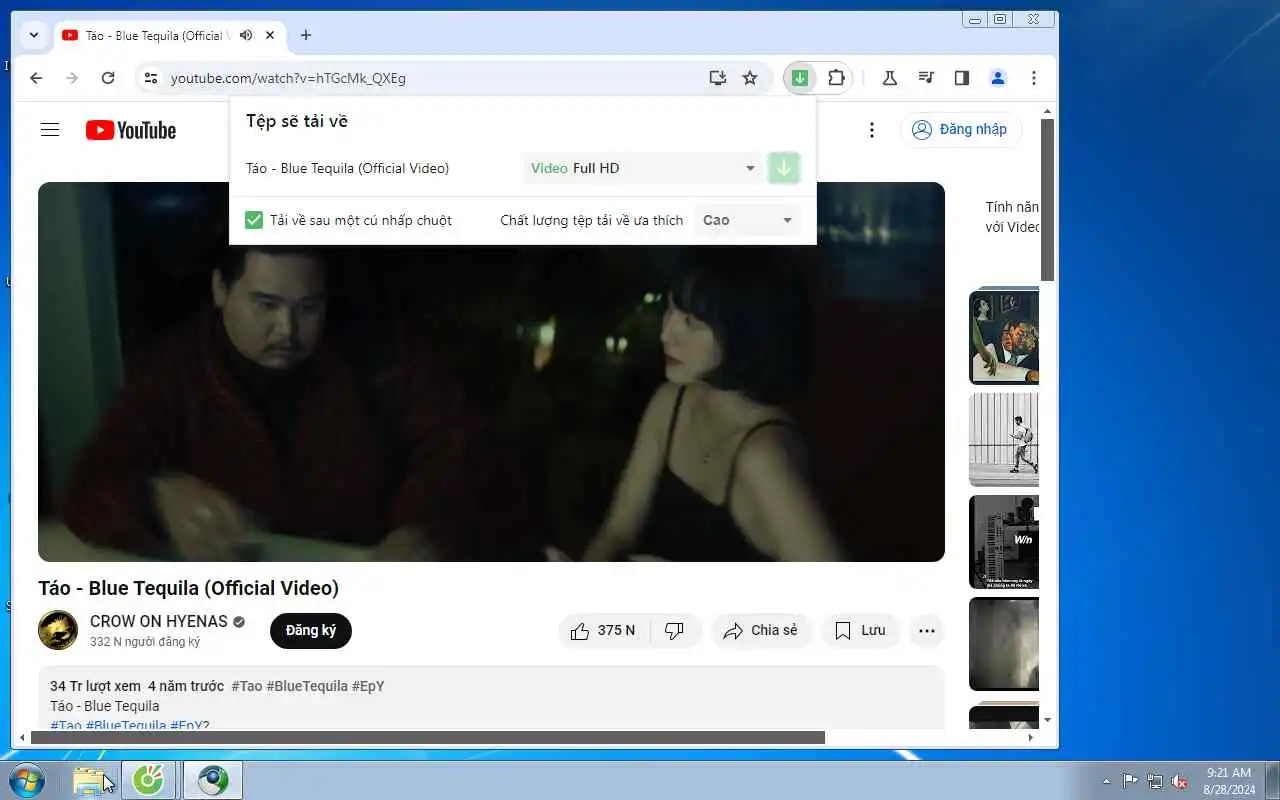
Task: Toggle the Chrome side panel icon
Action: [962, 78]
